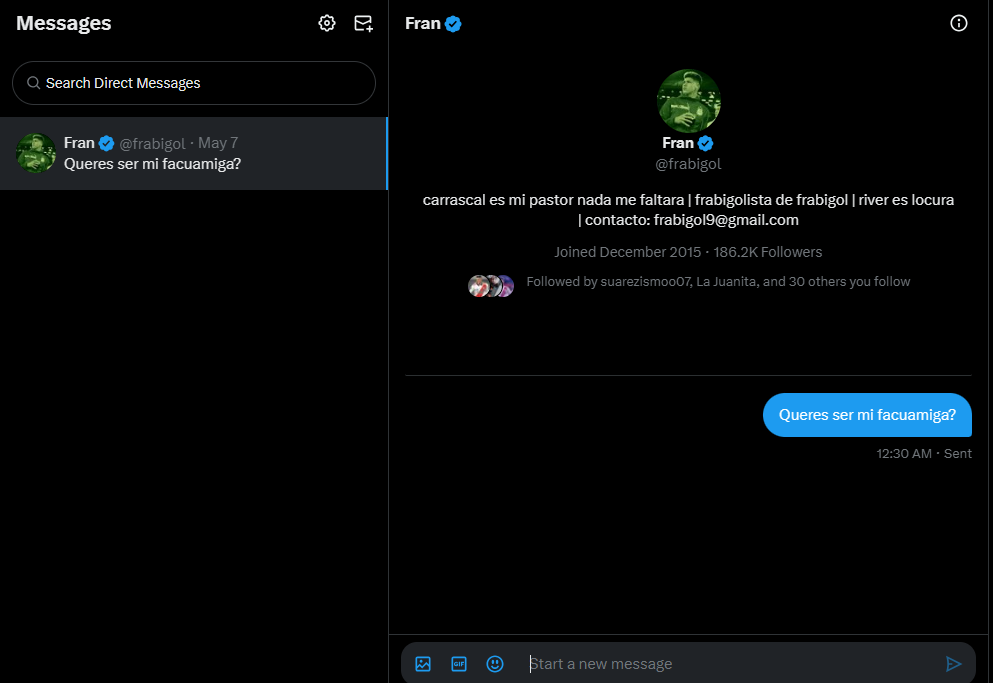Viewport: 993px width, 683px height.
Task: Click search magnifier icon in Direct Messages
Action: 34,83
